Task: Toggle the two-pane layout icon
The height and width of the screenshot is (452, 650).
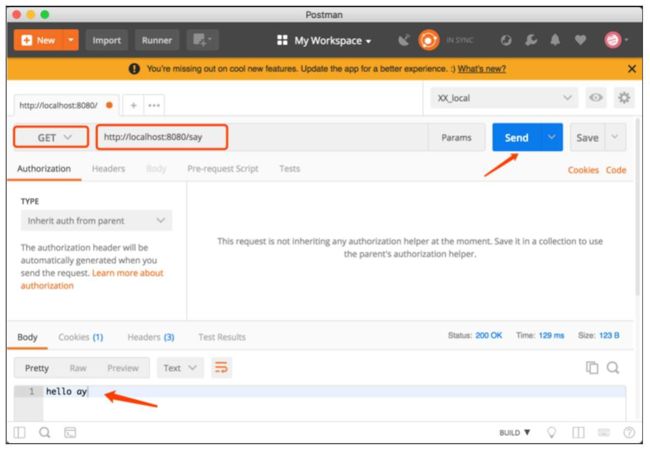Action: pyautogui.click(x=578, y=433)
